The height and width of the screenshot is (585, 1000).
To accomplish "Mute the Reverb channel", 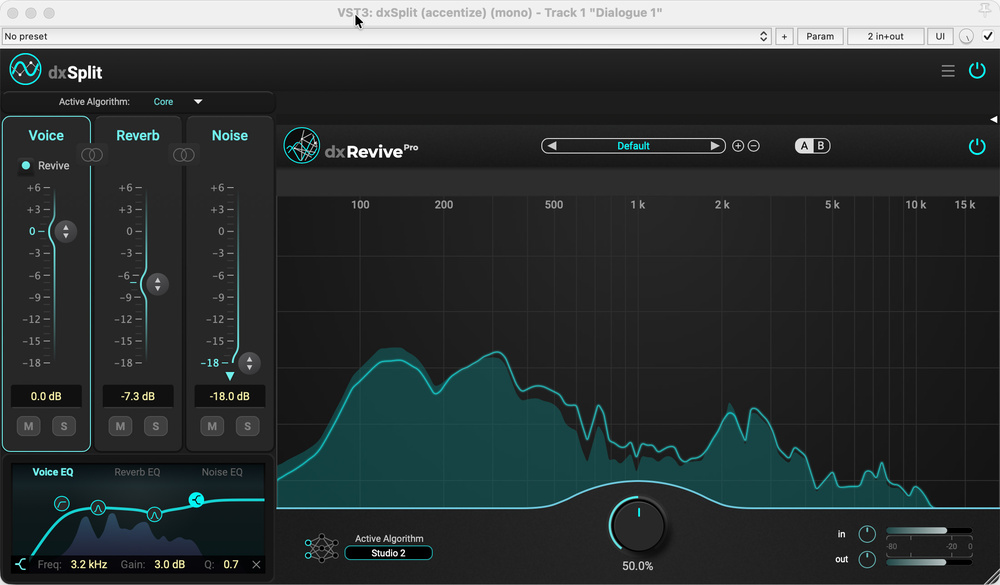I will tap(121, 426).
